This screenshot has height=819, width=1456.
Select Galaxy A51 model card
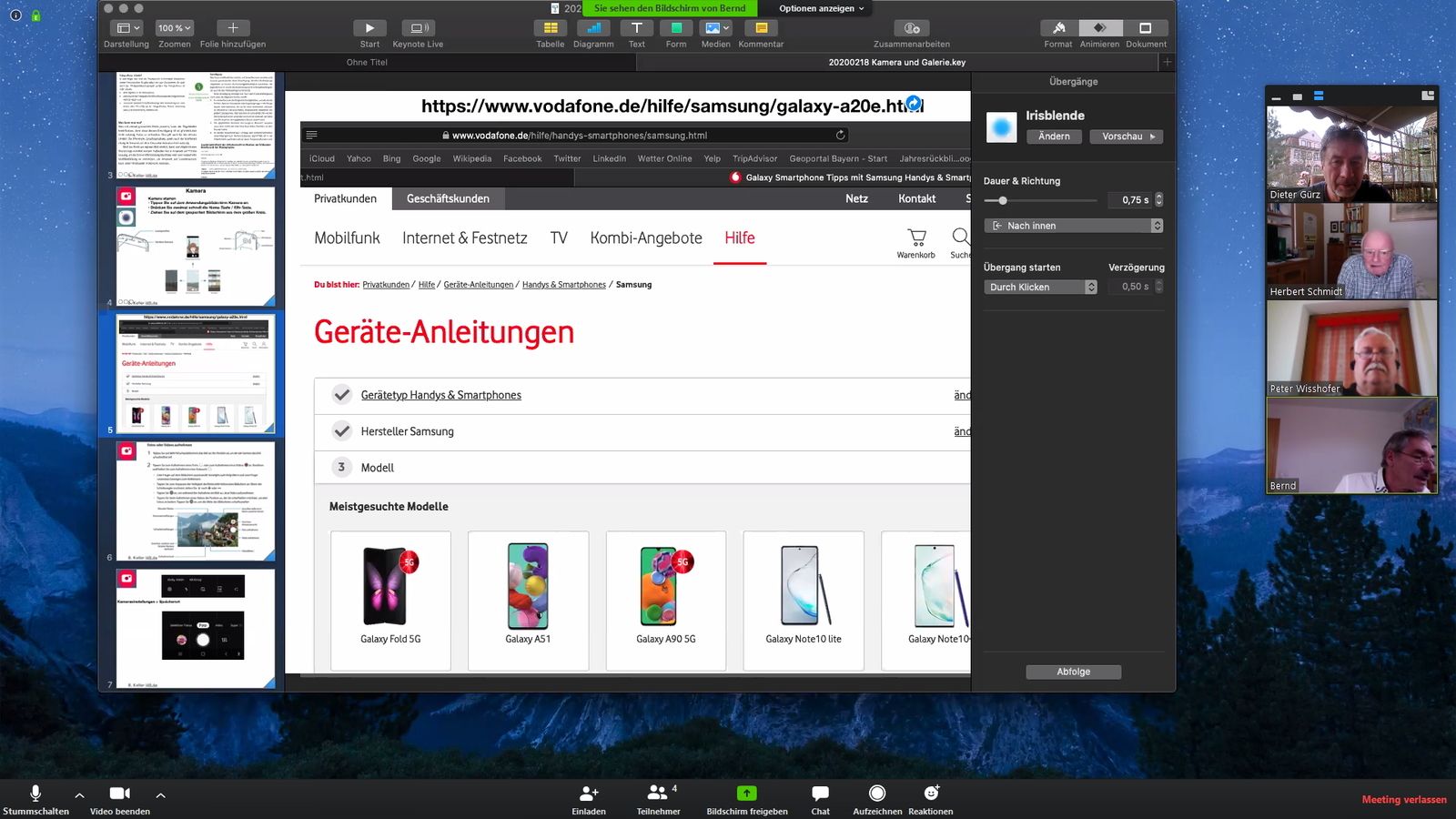528,601
